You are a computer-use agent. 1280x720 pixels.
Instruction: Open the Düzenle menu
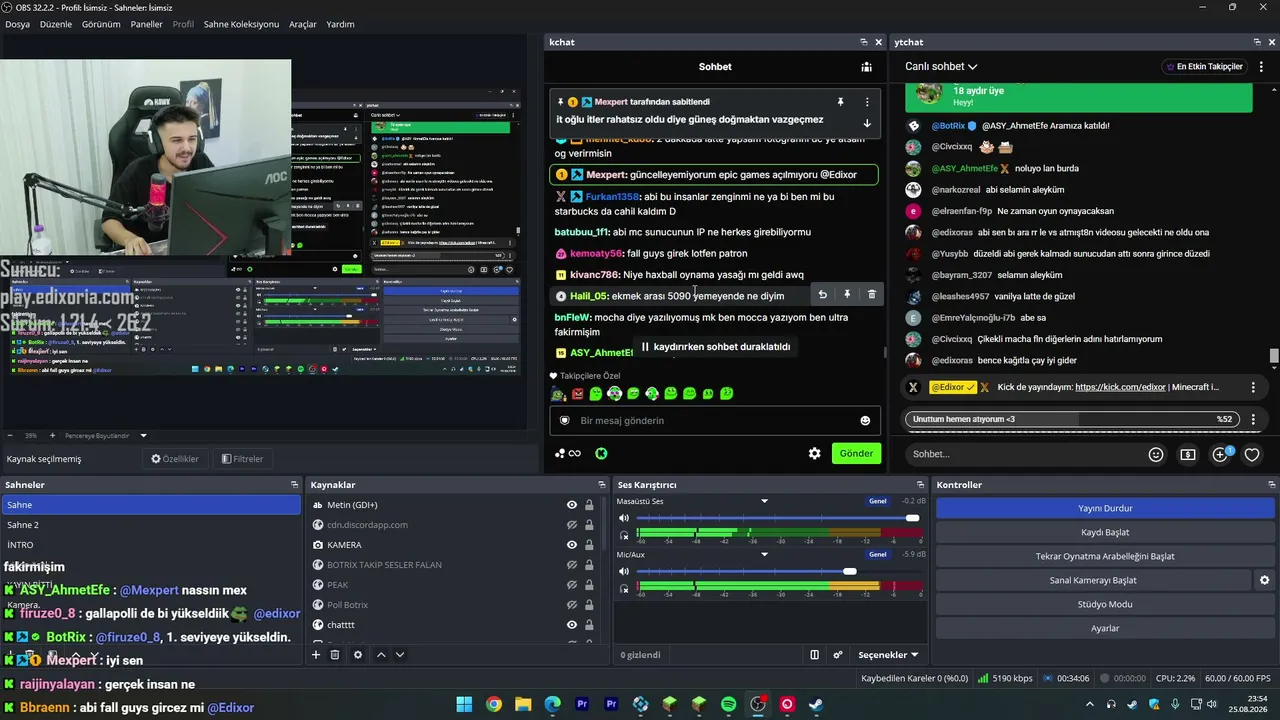(56, 24)
